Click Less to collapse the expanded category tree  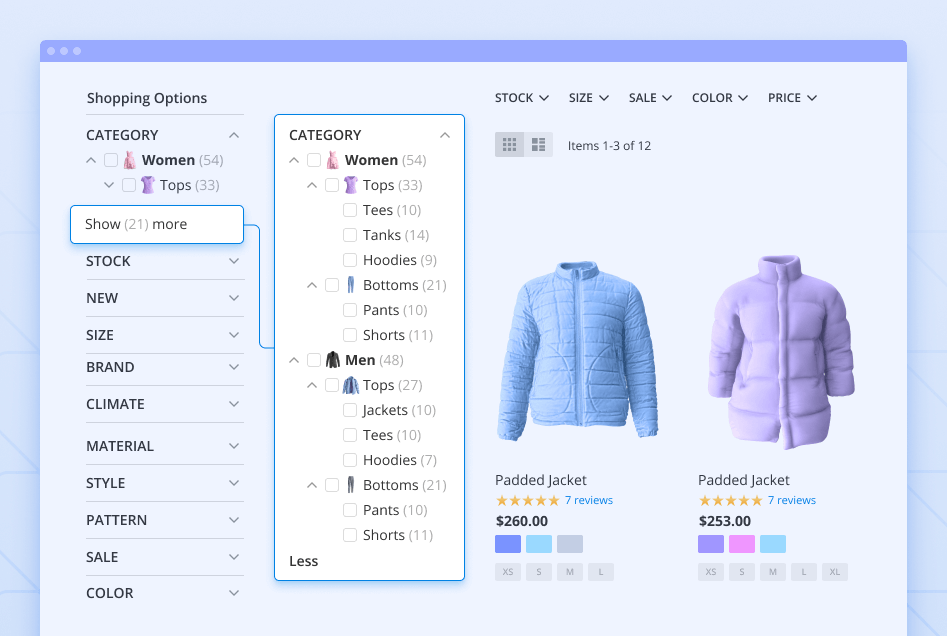(303, 561)
